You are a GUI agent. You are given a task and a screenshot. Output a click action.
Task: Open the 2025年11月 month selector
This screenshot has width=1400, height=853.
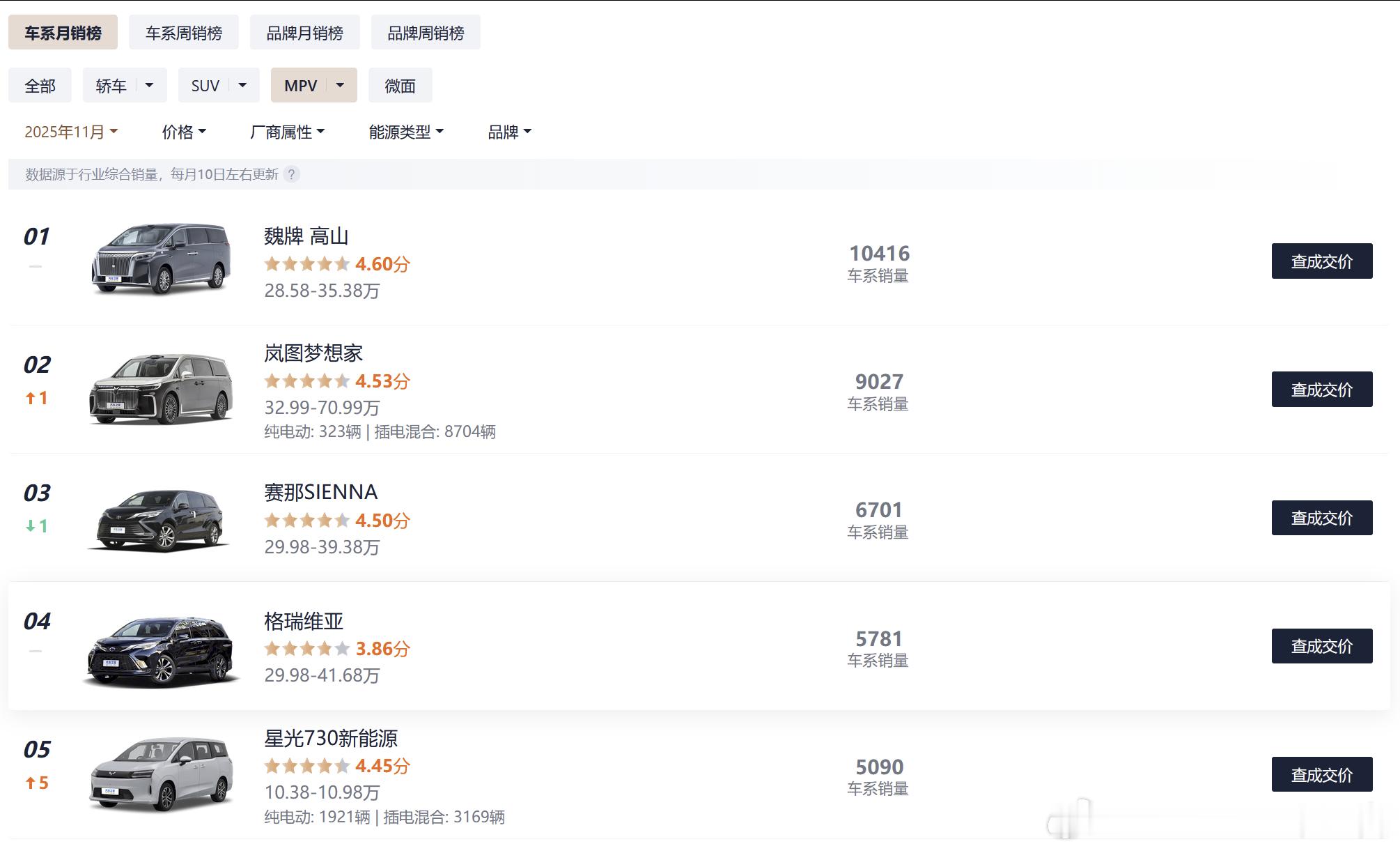(70, 131)
